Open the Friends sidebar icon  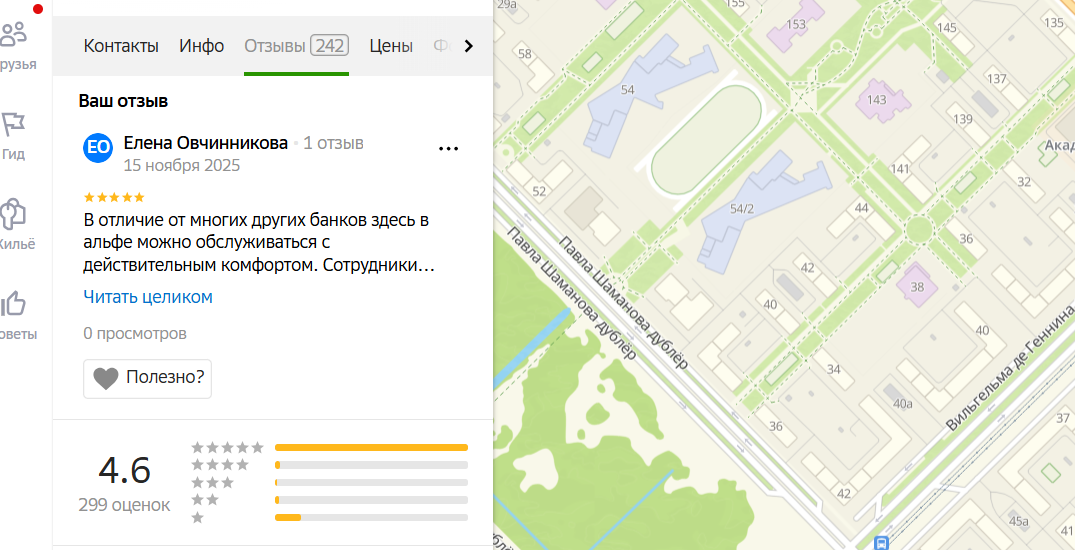pos(14,34)
